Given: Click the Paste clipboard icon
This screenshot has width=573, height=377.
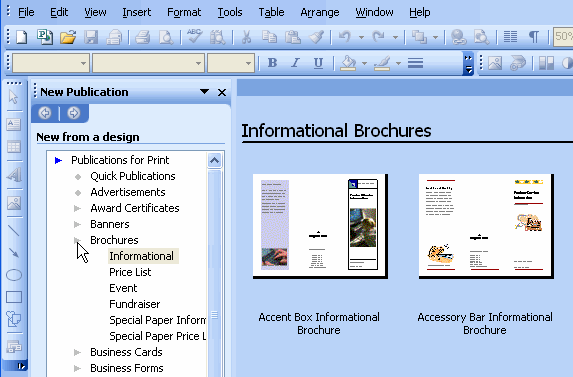Looking at the screenshot, I should point(293,37).
